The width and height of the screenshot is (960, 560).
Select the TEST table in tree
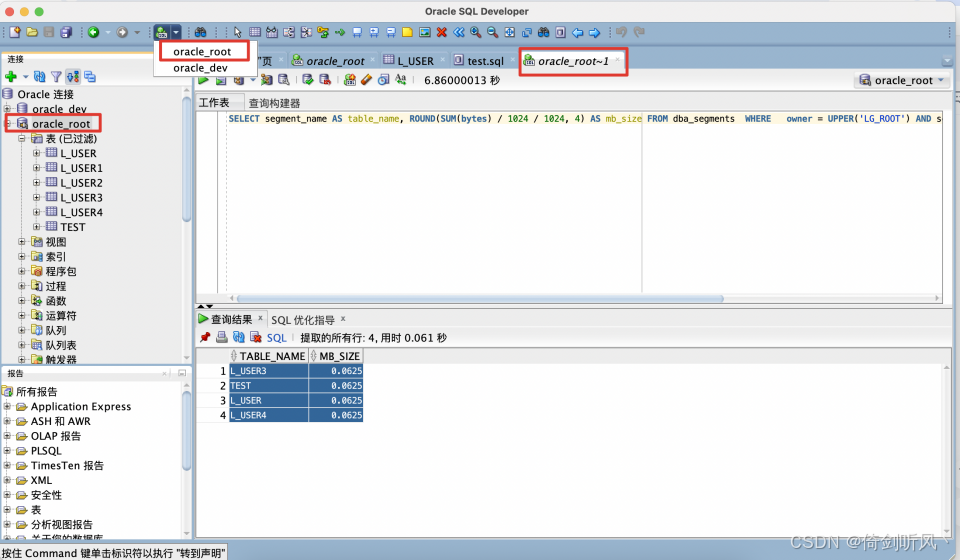click(x=72, y=227)
